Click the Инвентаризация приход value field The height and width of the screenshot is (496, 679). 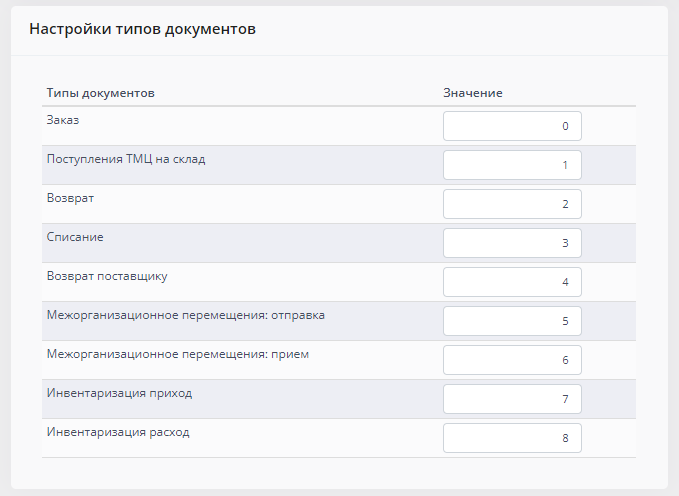coord(512,399)
